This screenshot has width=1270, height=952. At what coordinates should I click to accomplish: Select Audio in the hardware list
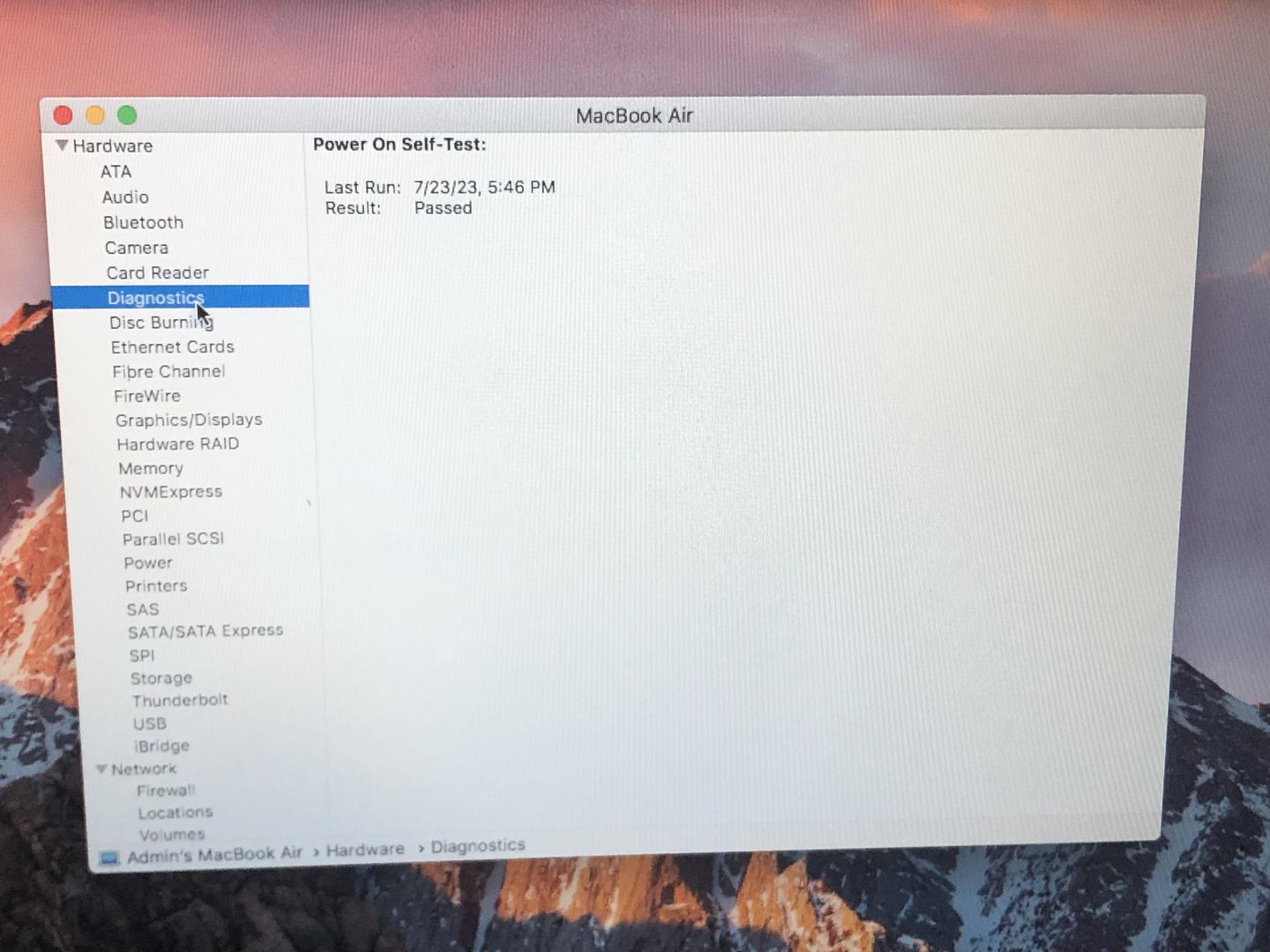(125, 197)
